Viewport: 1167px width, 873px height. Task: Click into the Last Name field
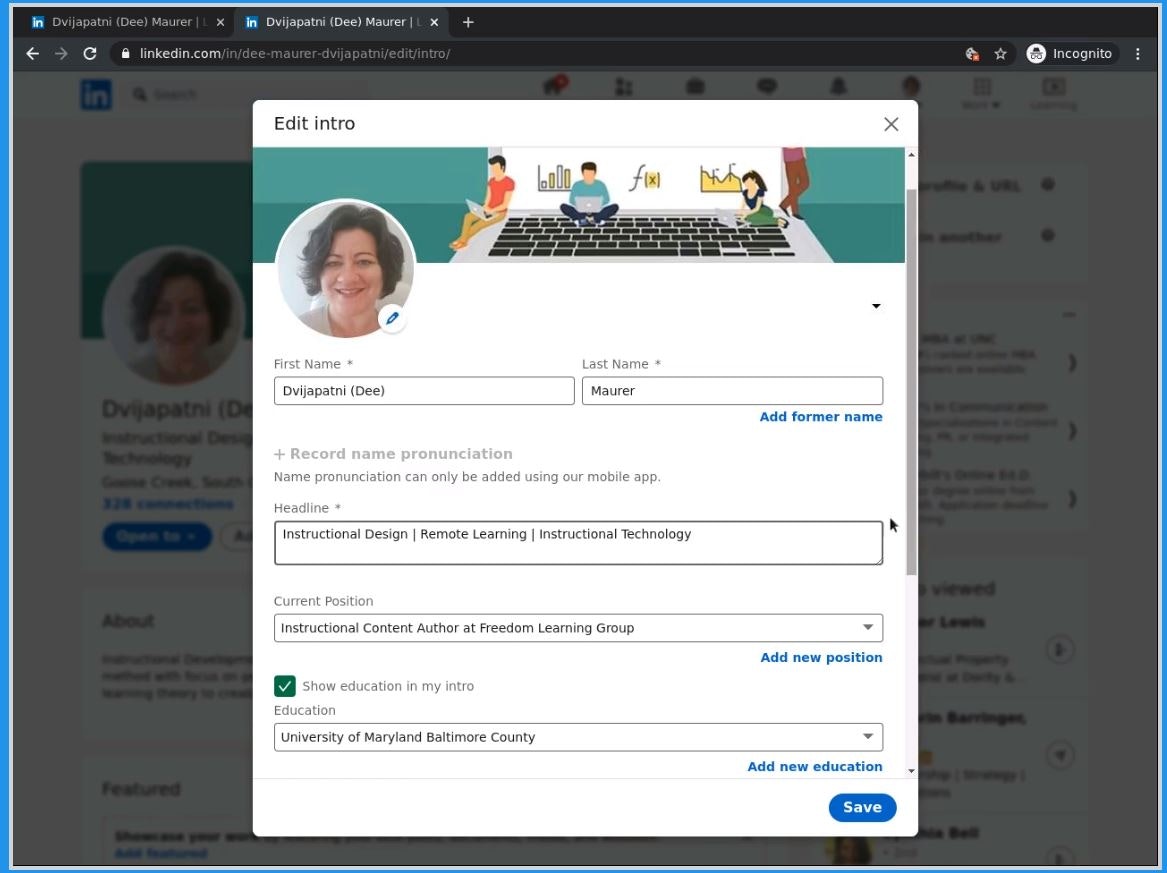pos(732,391)
